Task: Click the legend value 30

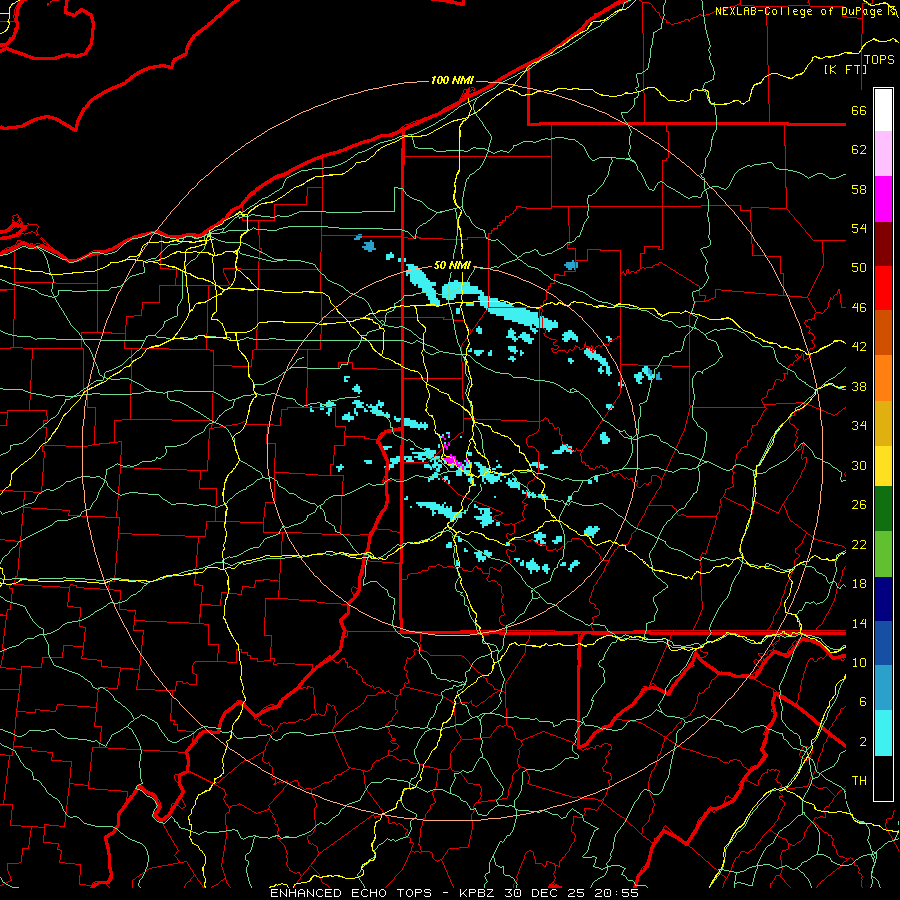Action: tap(859, 465)
